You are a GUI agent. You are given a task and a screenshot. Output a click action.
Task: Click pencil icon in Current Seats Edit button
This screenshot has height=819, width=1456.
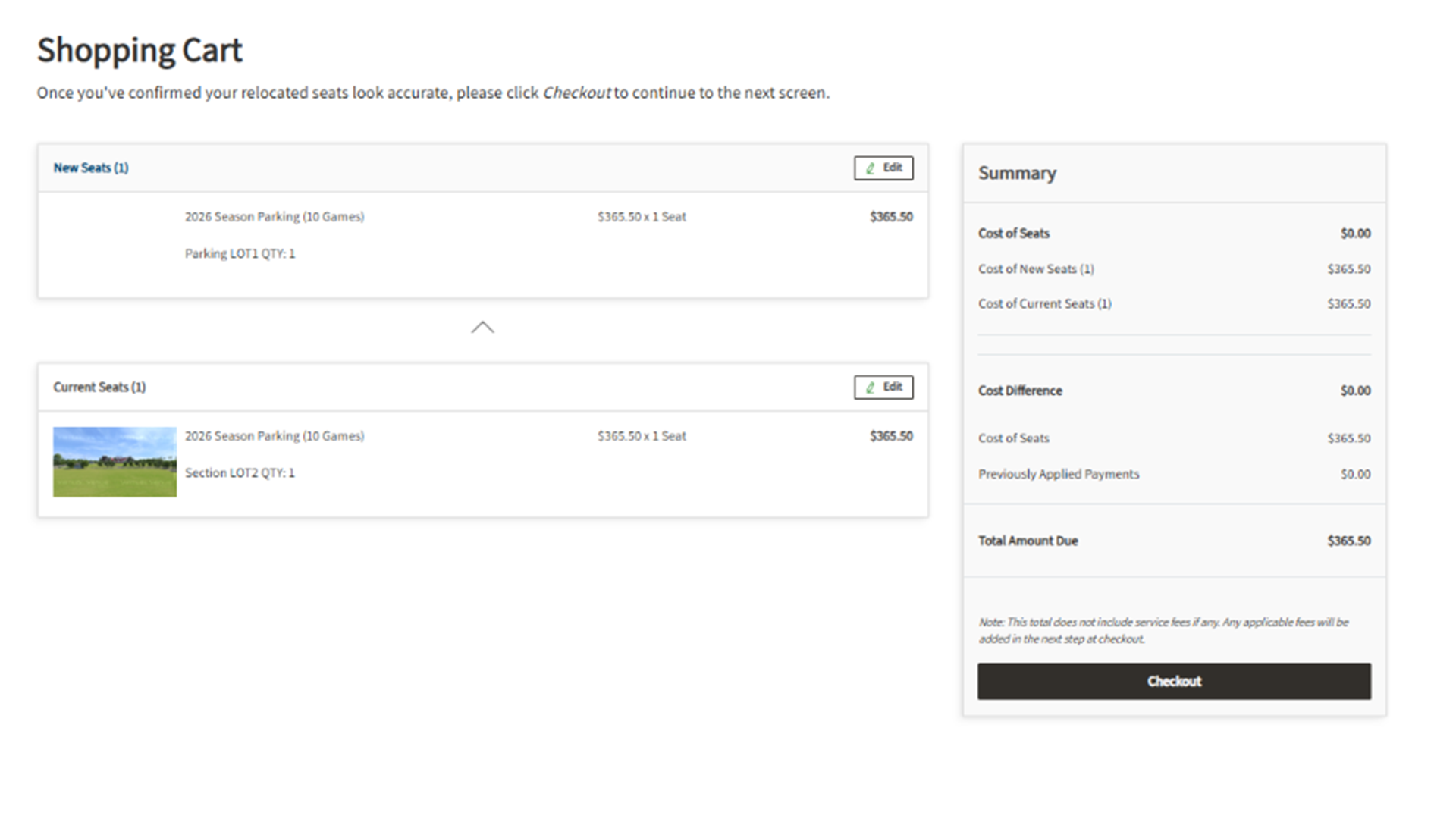point(871,388)
